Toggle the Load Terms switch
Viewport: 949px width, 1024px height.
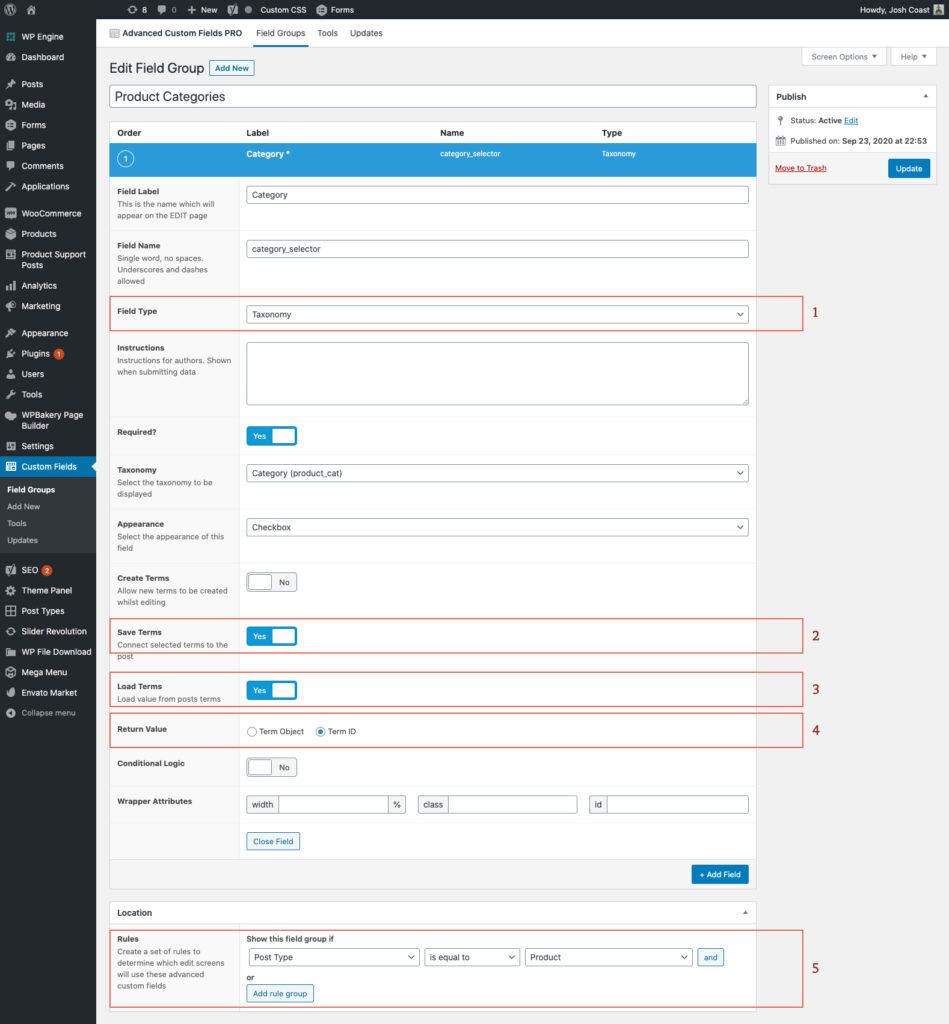pyautogui.click(x=272, y=690)
